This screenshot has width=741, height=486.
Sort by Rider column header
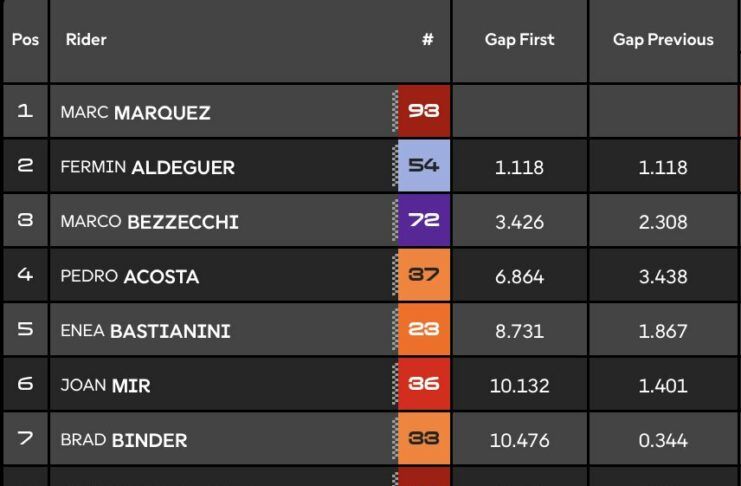[86, 40]
